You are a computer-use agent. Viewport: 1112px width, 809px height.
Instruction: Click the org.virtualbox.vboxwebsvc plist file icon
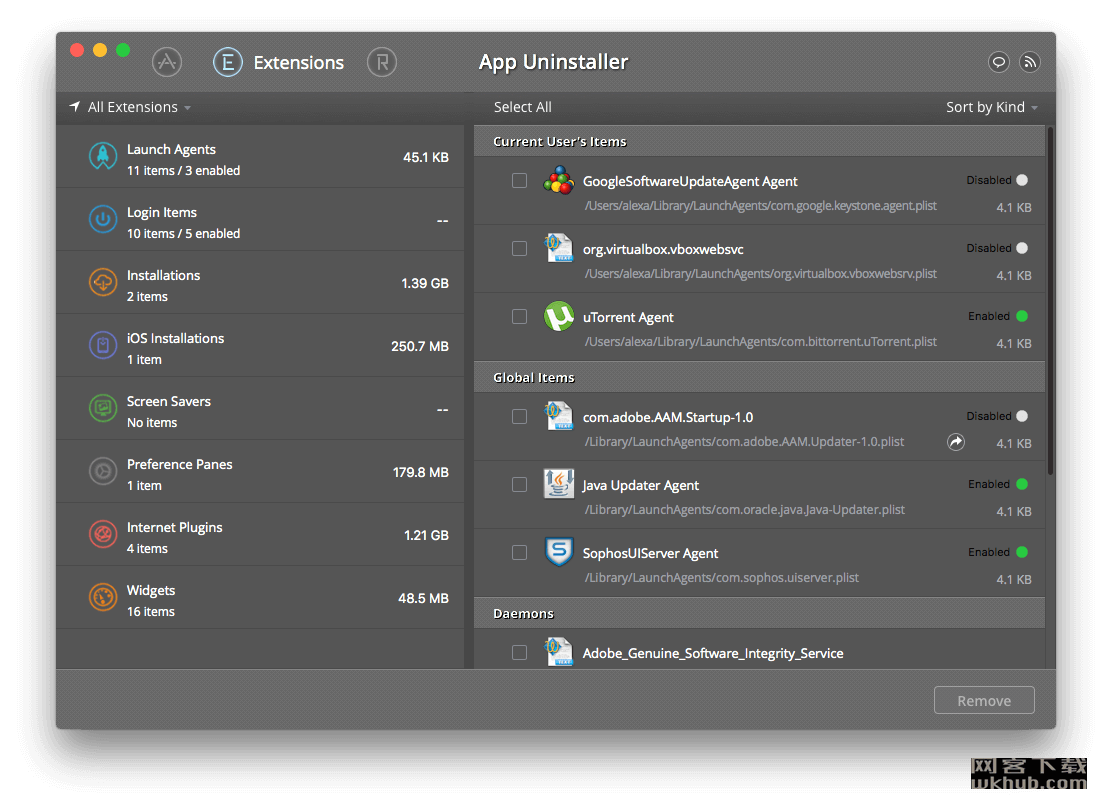click(559, 248)
